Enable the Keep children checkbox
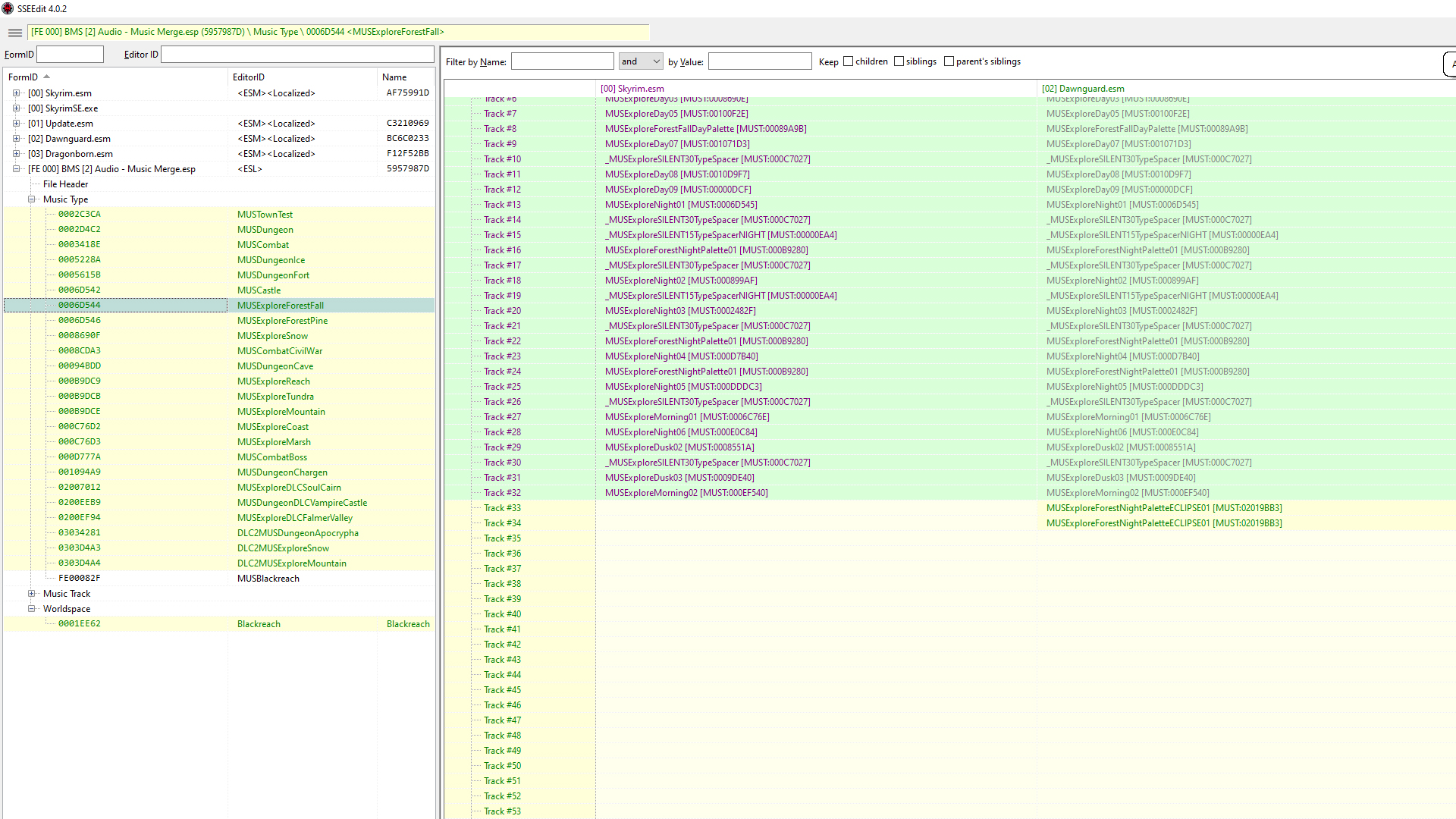The image size is (1456, 819). pyautogui.click(x=849, y=61)
